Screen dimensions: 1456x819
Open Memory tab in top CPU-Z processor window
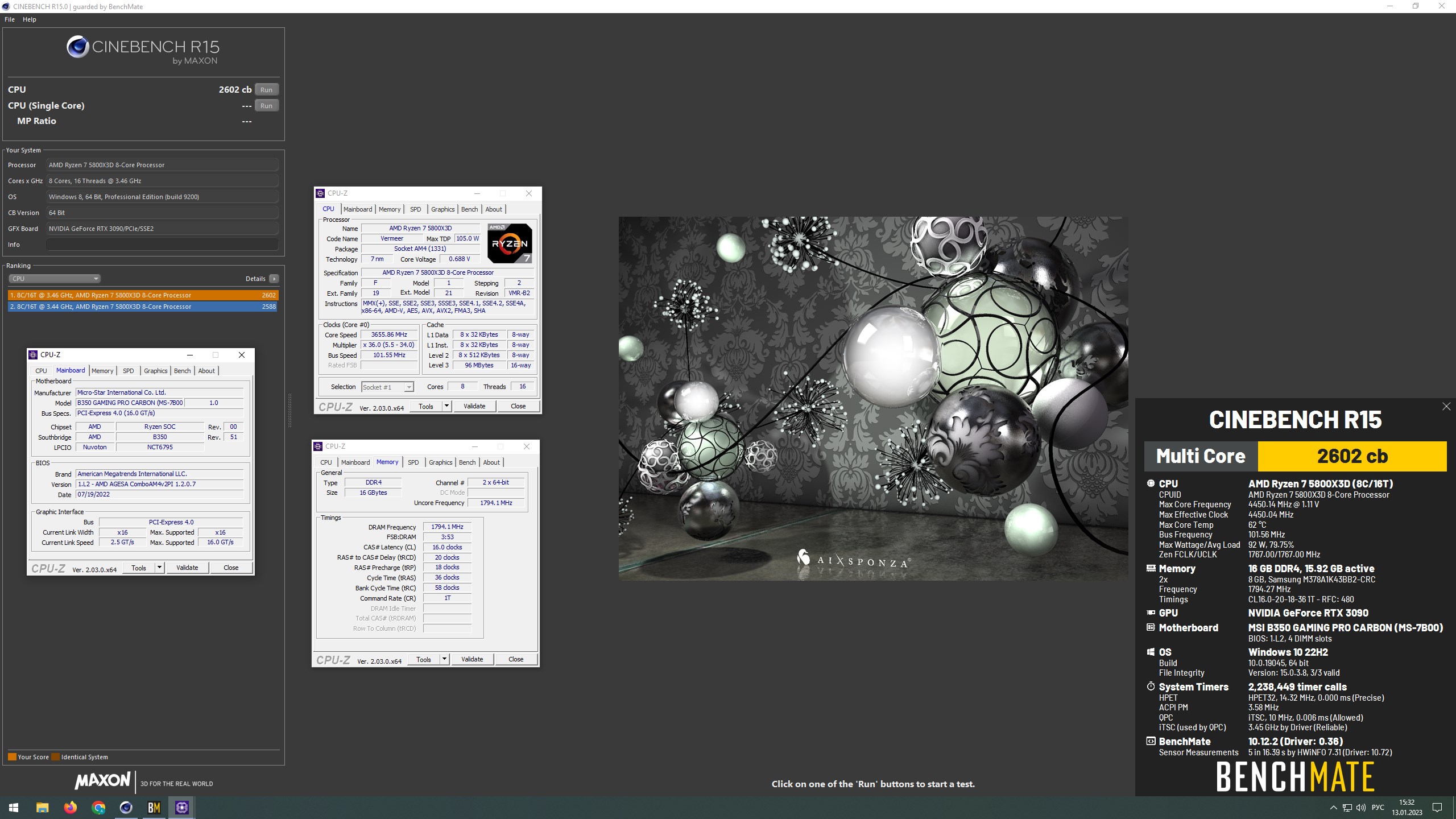point(390,209)
